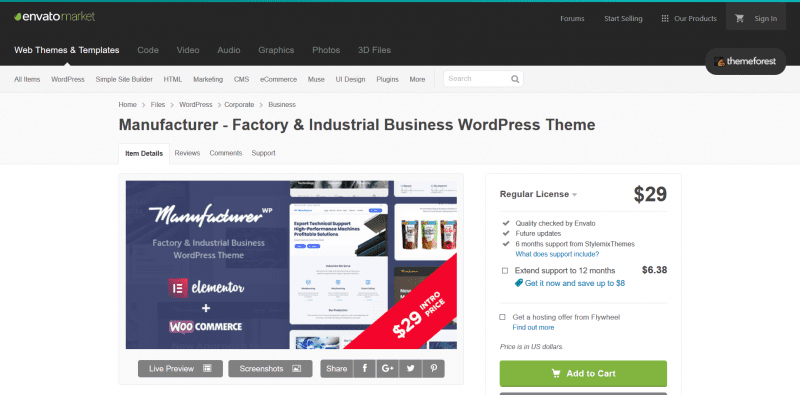Switch to the Support tab
Screen dimensions: 800x395
pos(263,153)
